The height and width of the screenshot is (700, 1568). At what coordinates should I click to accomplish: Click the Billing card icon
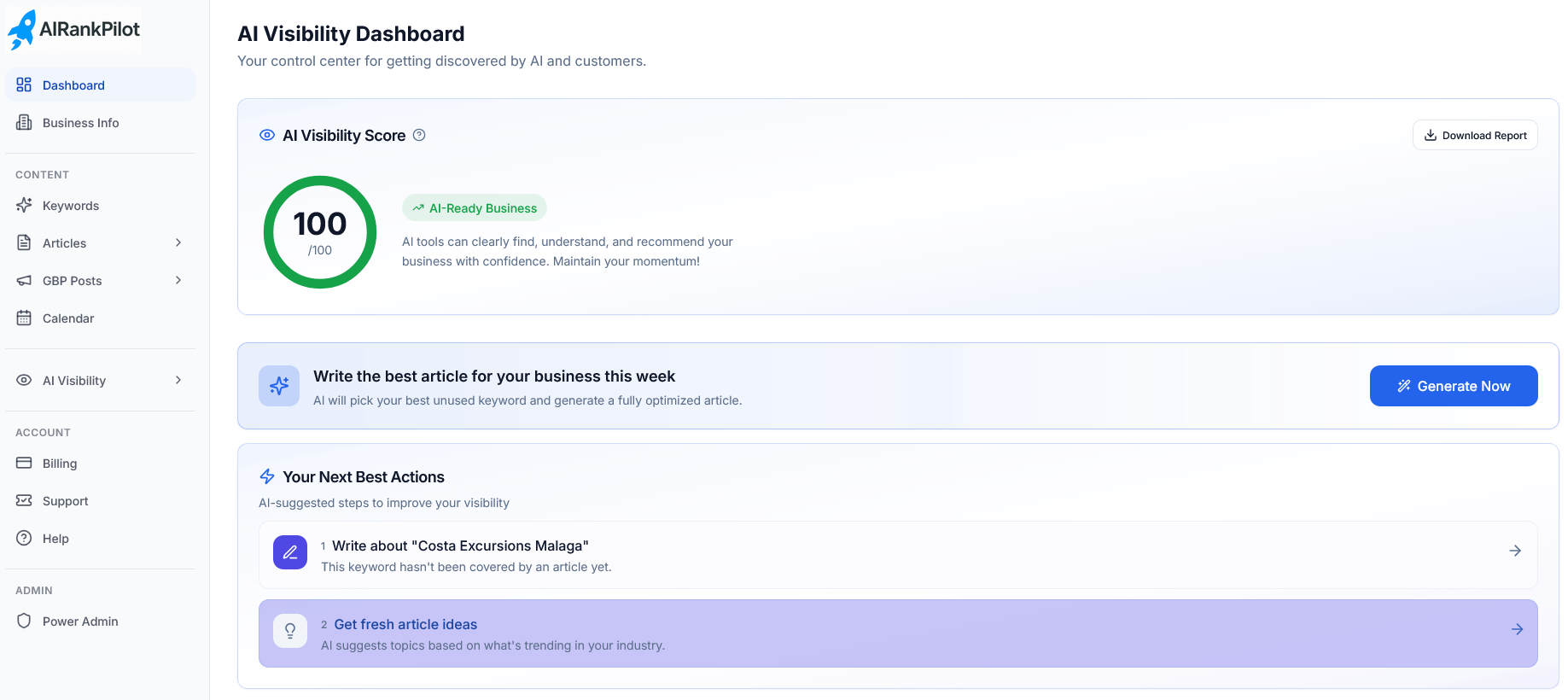(24, 464)
